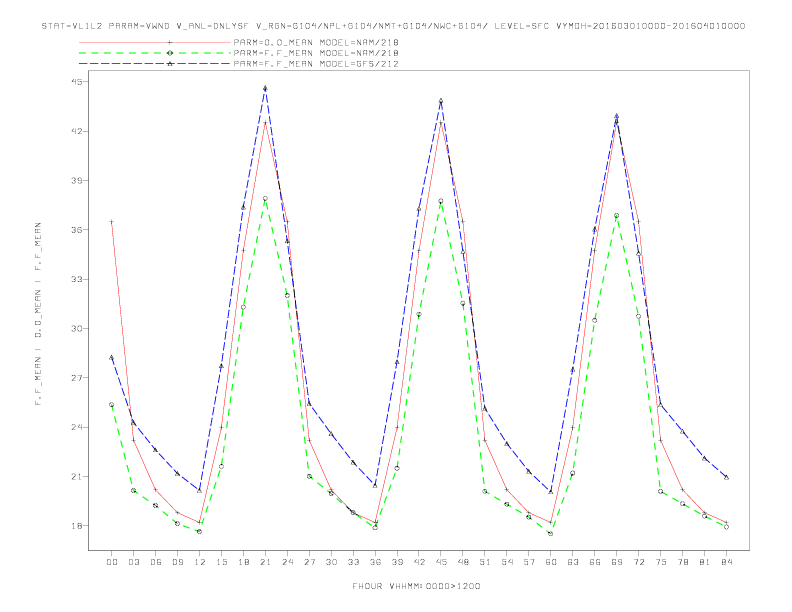Click x-axis forecast hour label 09
Screen dimensions: 792x612
(177, 562)
